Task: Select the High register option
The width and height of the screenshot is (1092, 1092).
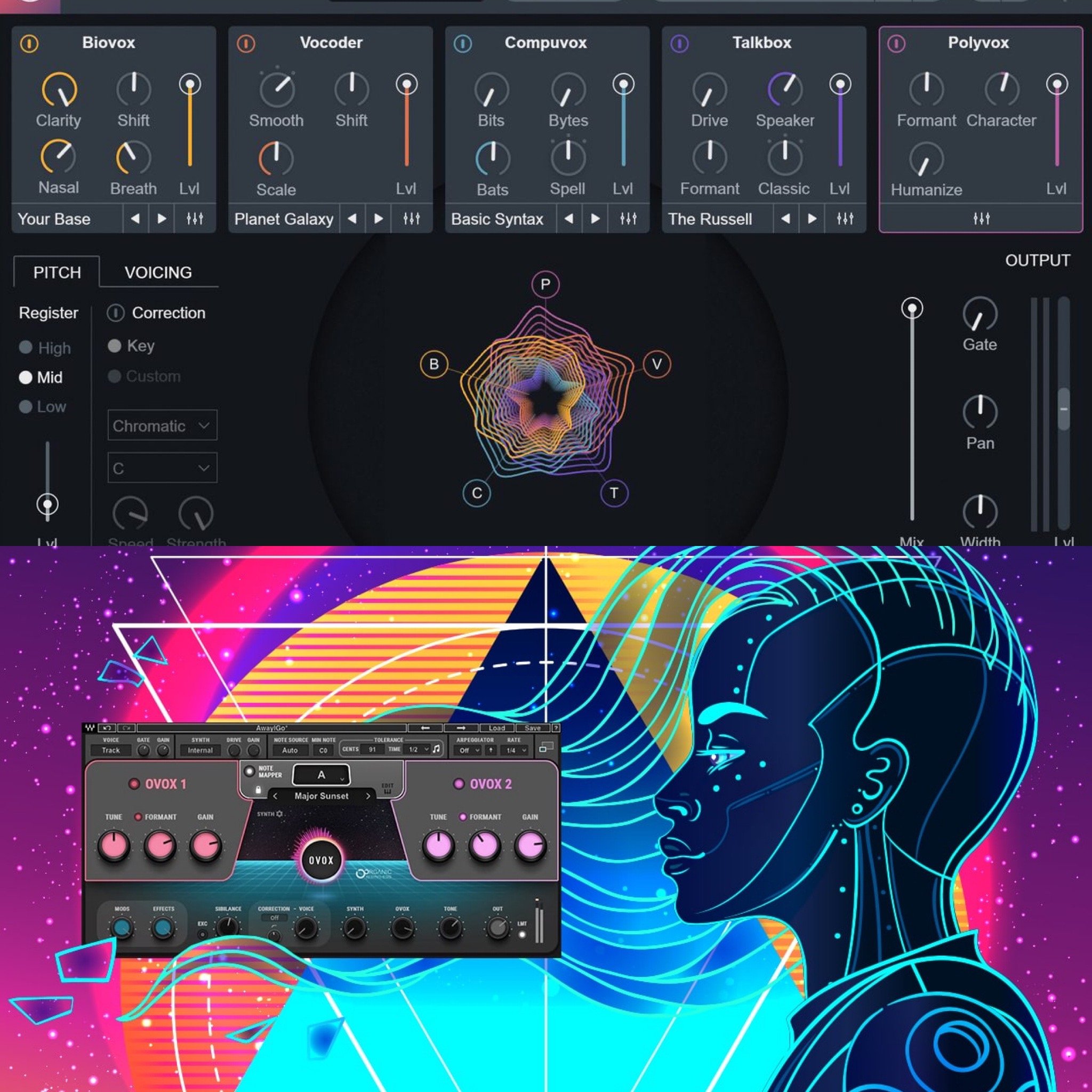Action: [x=26, y=348]
